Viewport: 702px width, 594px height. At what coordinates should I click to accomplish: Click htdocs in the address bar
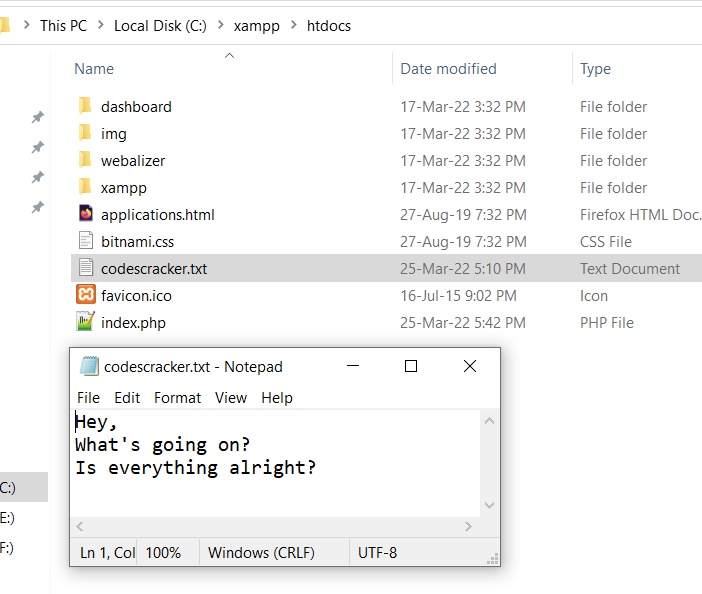(x=329, y=26)
